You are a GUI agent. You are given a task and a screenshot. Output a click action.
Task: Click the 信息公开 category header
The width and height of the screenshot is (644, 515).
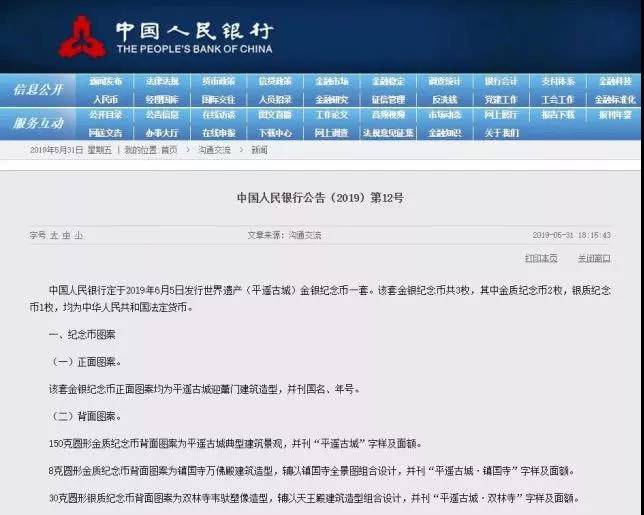pyautogui.click(x=38, y=89)
